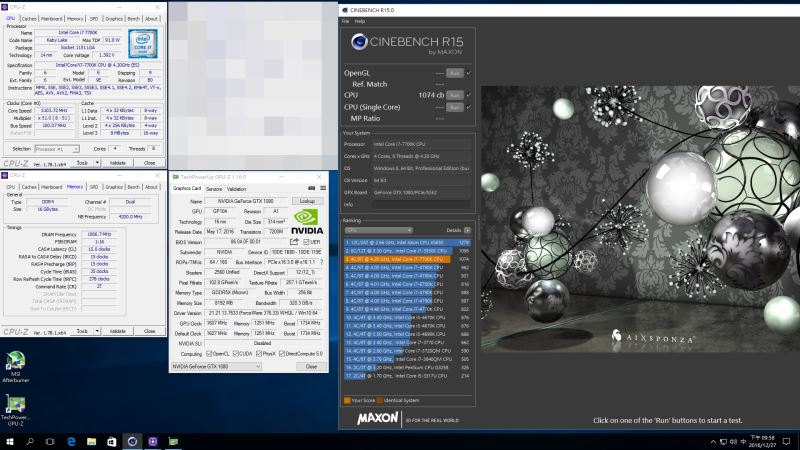Open SPD tab in CPU-Z memory window
The width and height of the screenshot is (800, 450).
coord(94,187)
